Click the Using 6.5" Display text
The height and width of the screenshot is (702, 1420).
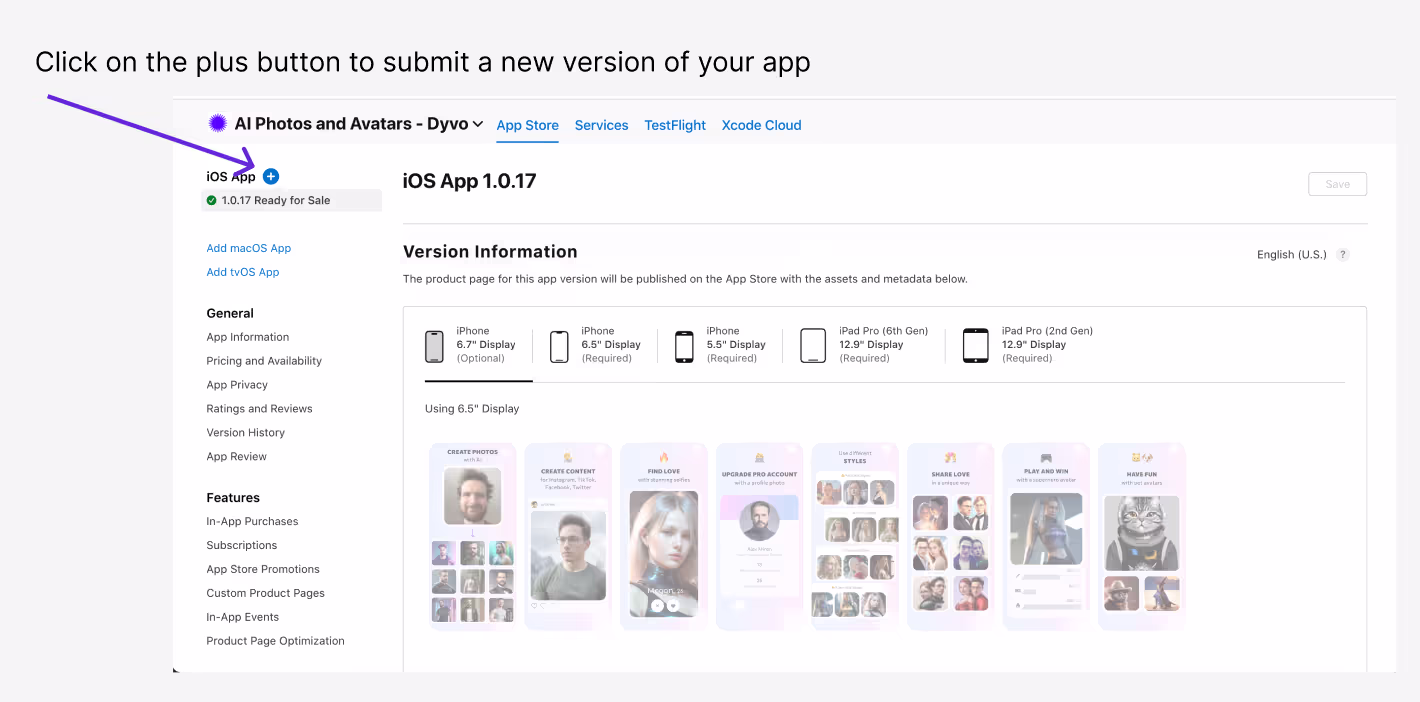pos(472,408)
